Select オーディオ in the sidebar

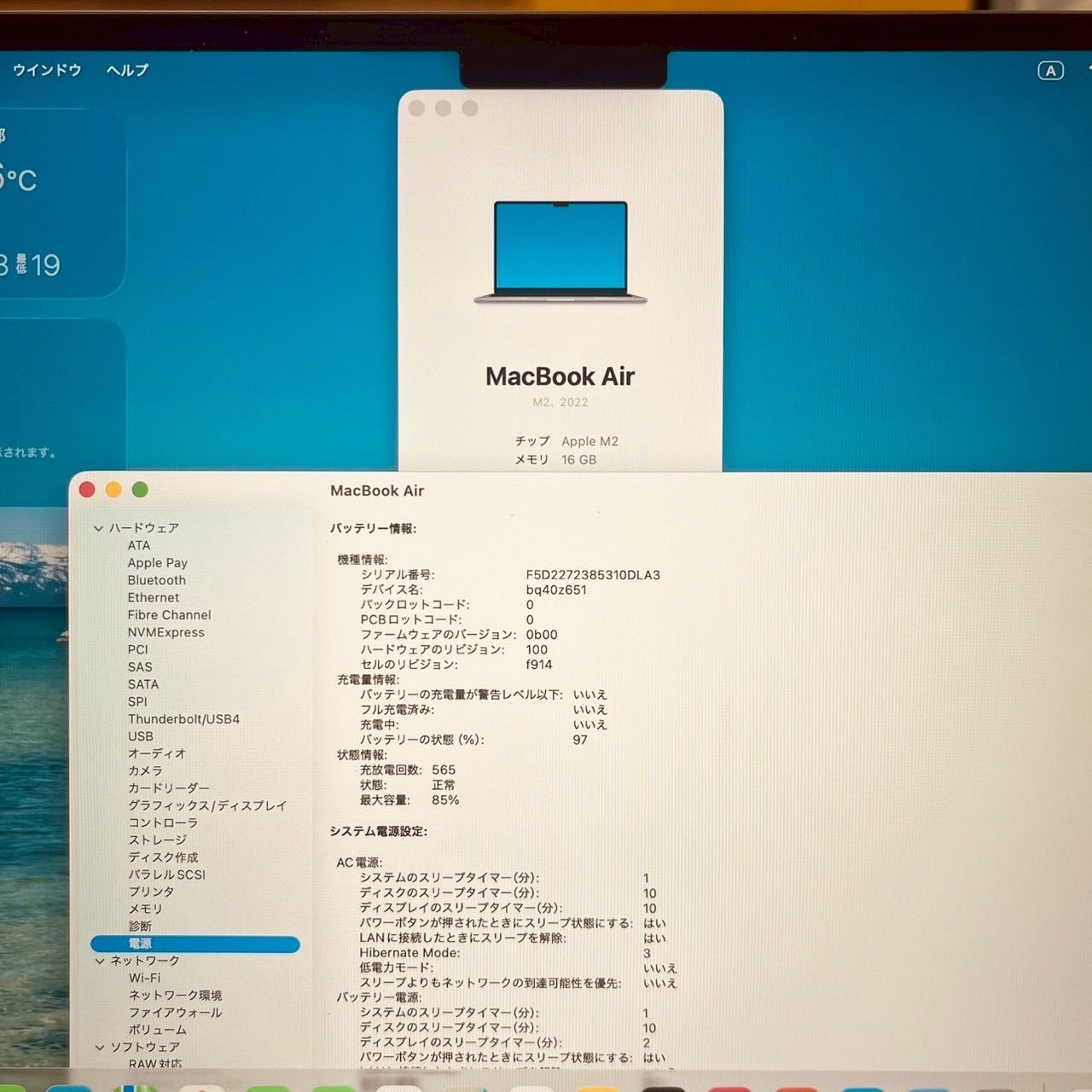pos(156,753)
